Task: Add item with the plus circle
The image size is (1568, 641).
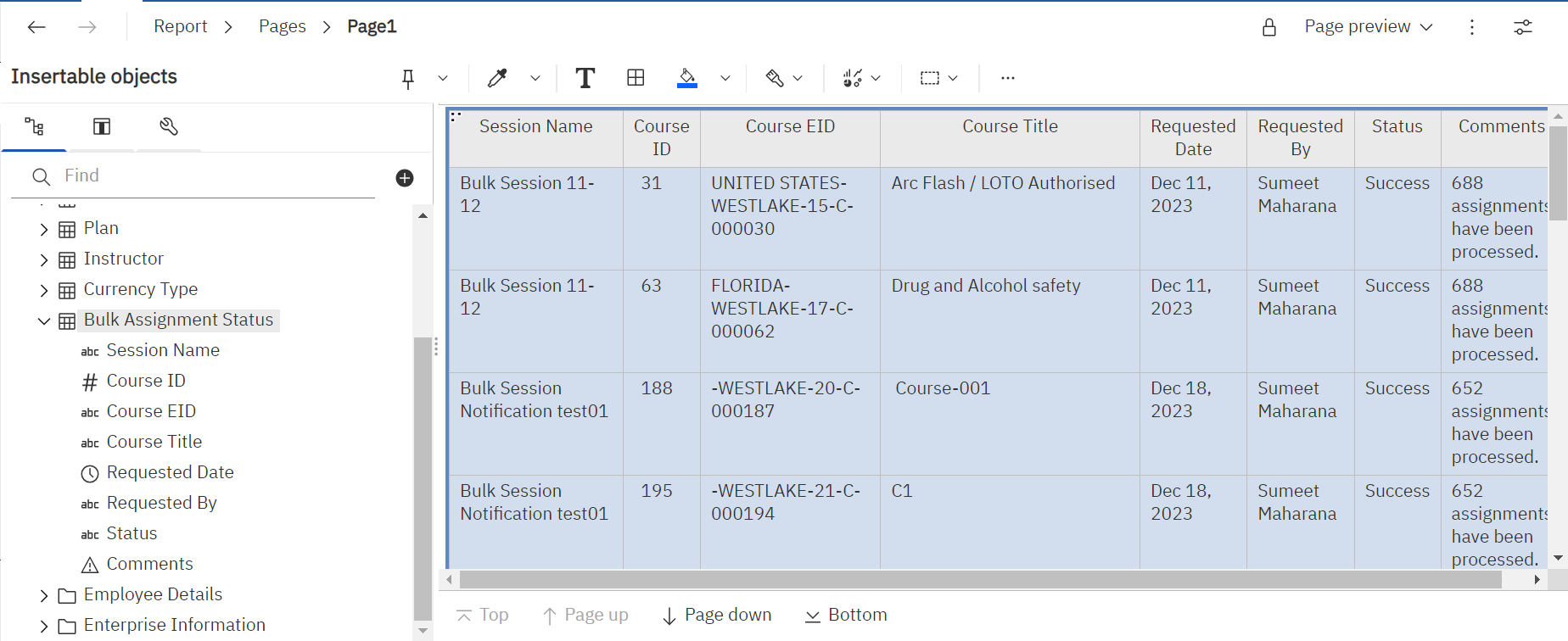Action: pyautogui.click(x=405, y=177)
